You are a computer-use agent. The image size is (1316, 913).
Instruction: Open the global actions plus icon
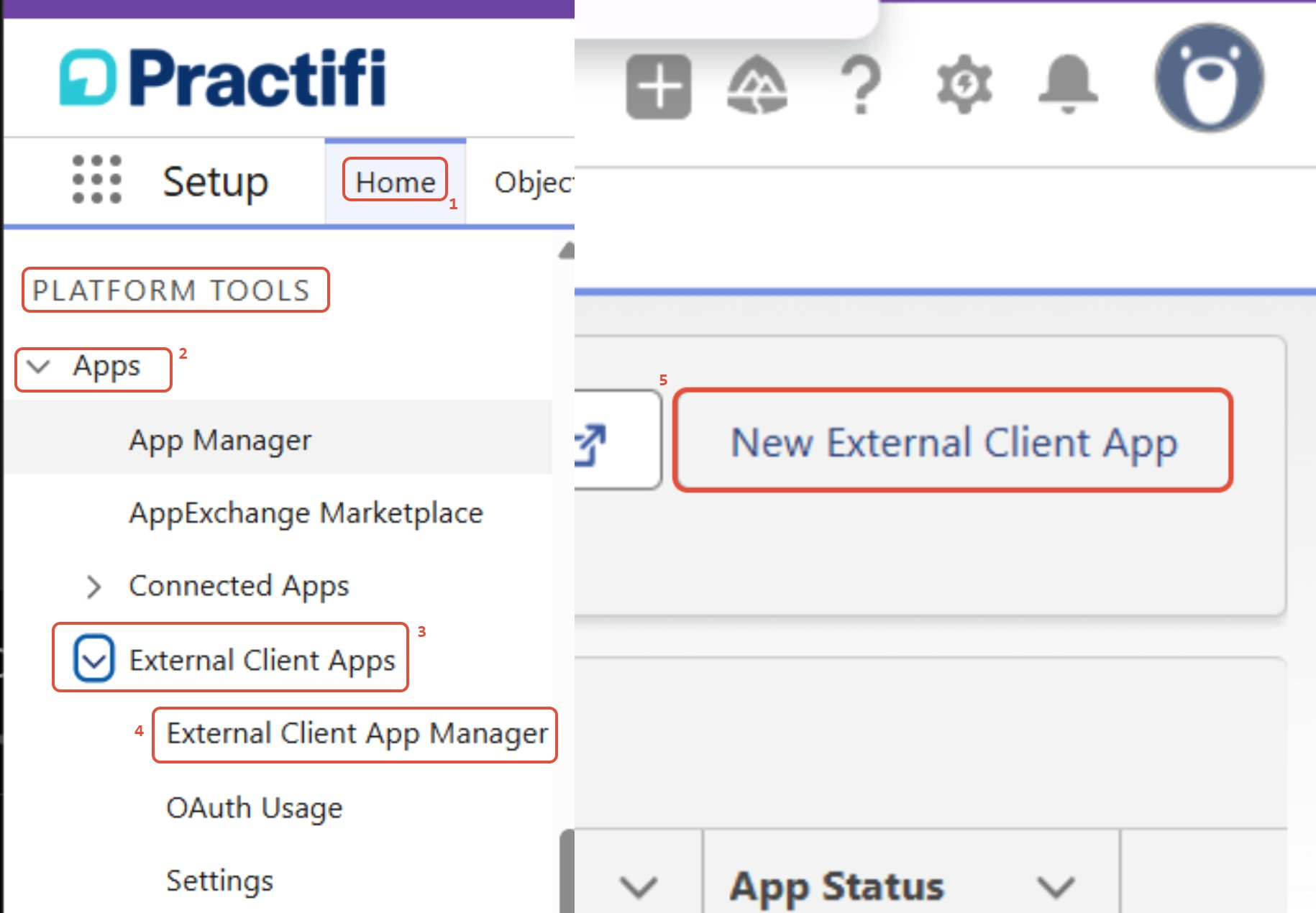tap(659, 86)
